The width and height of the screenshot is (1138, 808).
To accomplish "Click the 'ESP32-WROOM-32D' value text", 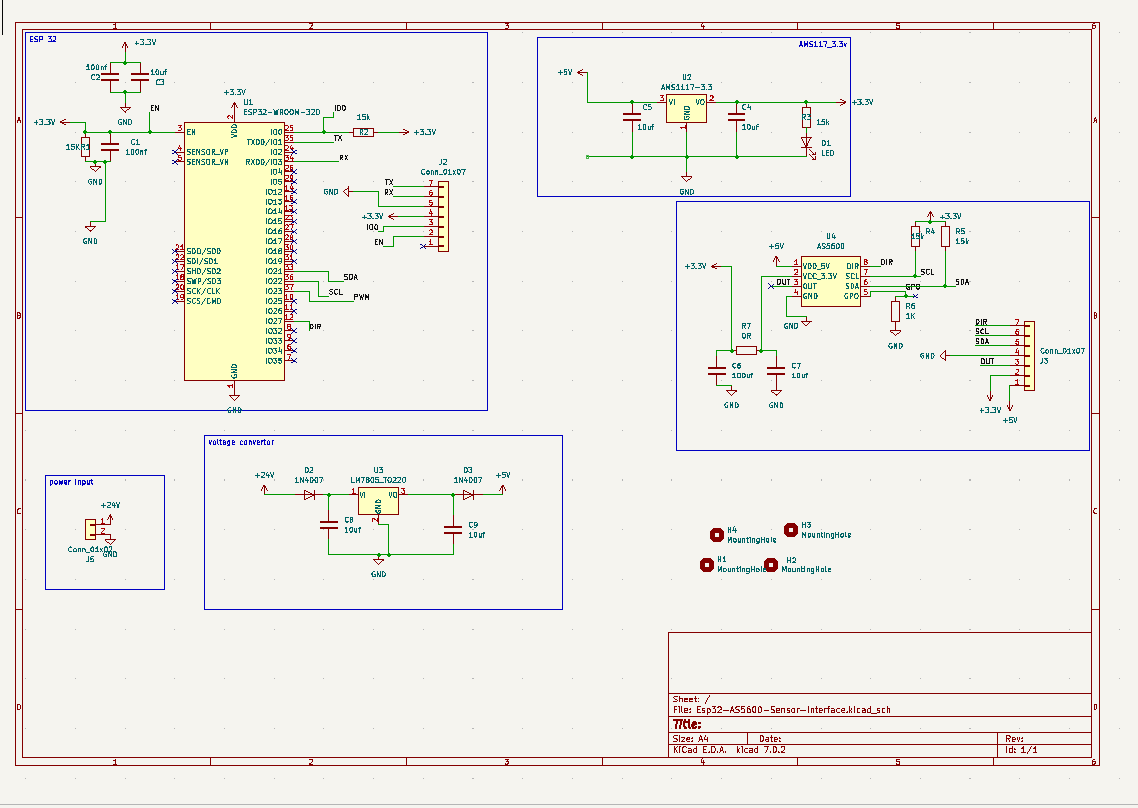I will [282, 113].
